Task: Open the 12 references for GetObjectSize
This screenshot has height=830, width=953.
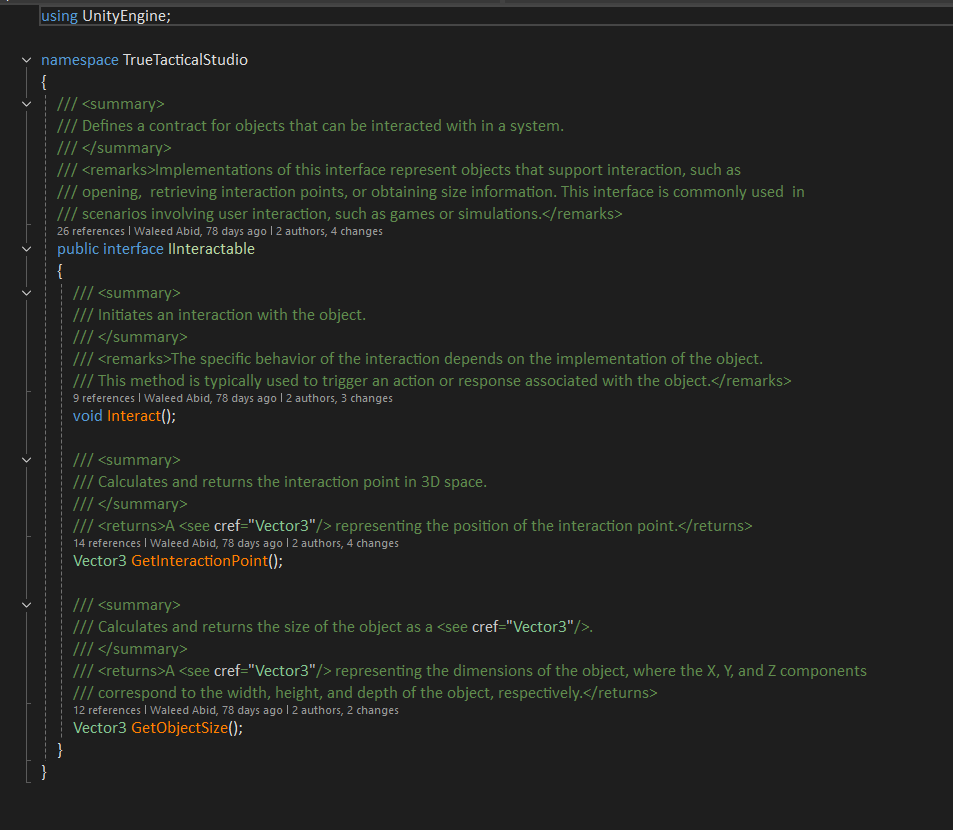Action: click(x=110, y=710)
